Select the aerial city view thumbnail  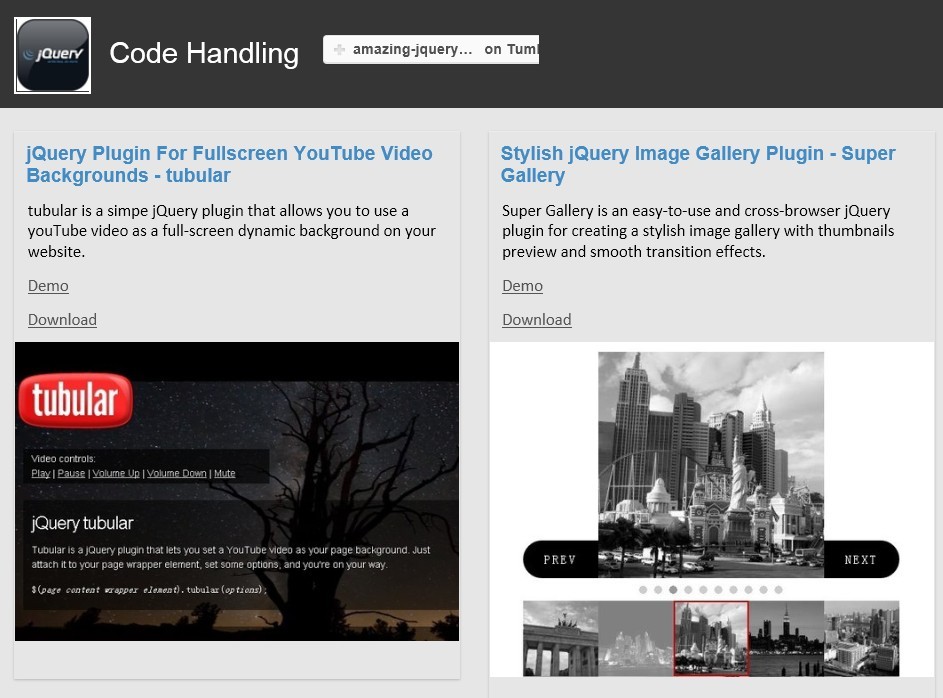pyautogui.click(x=861, y=638)
